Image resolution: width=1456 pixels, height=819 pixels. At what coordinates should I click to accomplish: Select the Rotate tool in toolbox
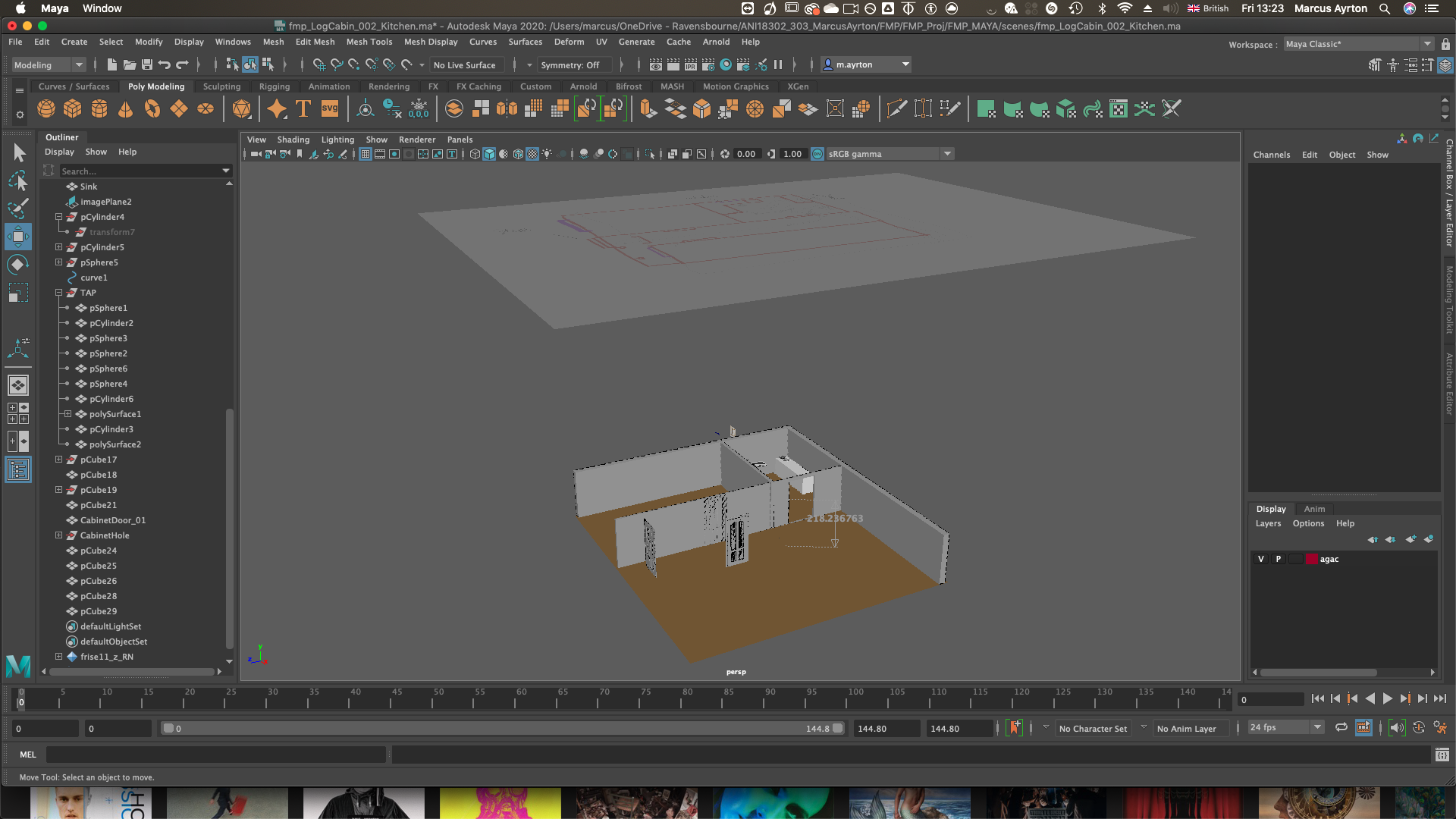[x=17, y=265]
